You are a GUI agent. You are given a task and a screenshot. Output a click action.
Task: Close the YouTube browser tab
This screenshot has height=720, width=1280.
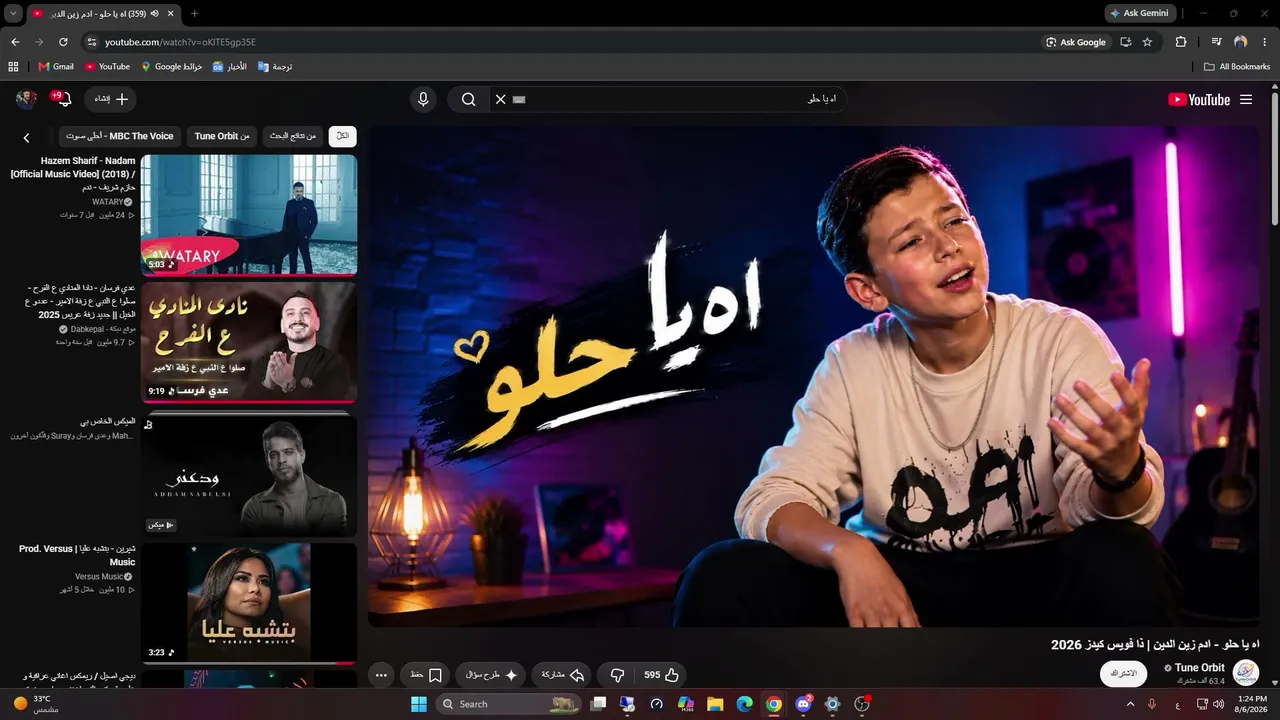[171, 13]
